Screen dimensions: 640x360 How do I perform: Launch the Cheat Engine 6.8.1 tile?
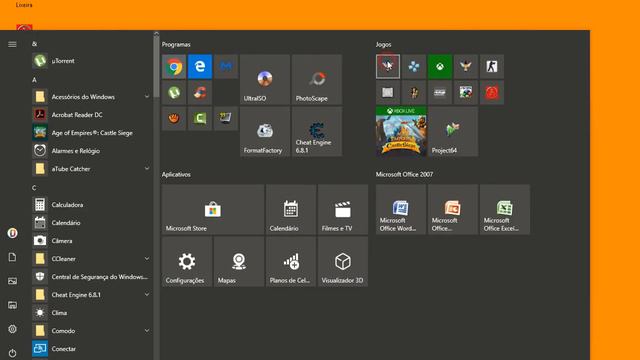tap(317, 131)
